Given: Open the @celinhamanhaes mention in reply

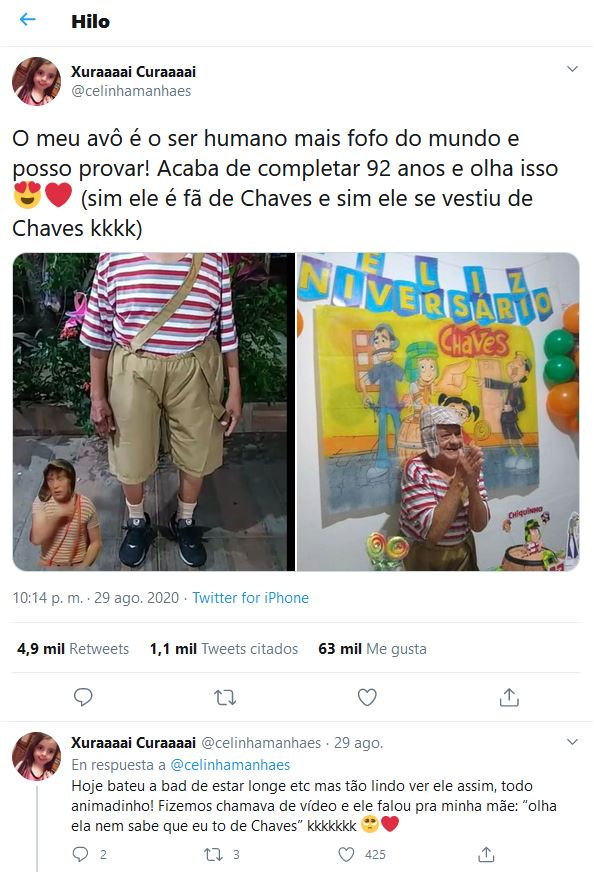Looking at the screenshot, I should pyautogui.click(x=230, y=765).
